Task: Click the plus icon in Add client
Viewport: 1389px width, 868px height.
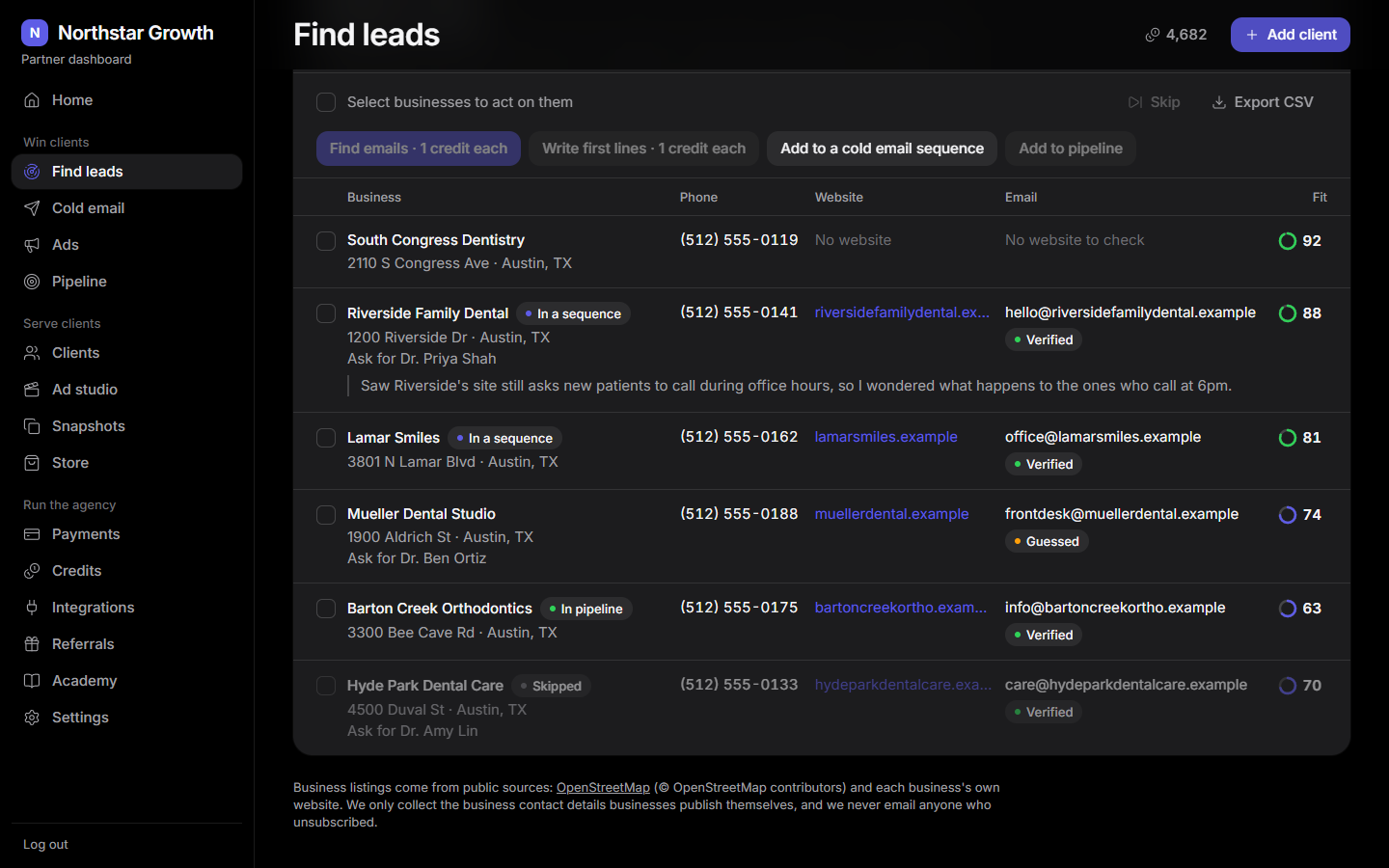Action: [1252, 35]
